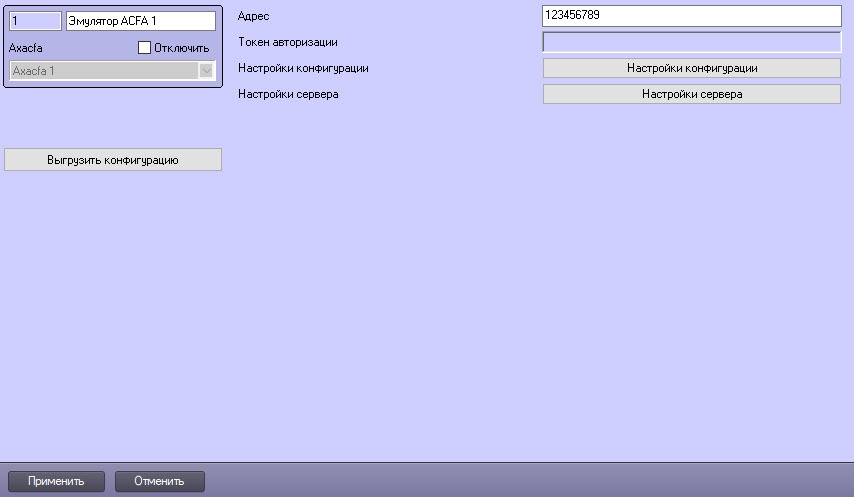Click the Настройки сервера label on the left
Viewport: 854px width, 497px height.
tap(288, 94)
